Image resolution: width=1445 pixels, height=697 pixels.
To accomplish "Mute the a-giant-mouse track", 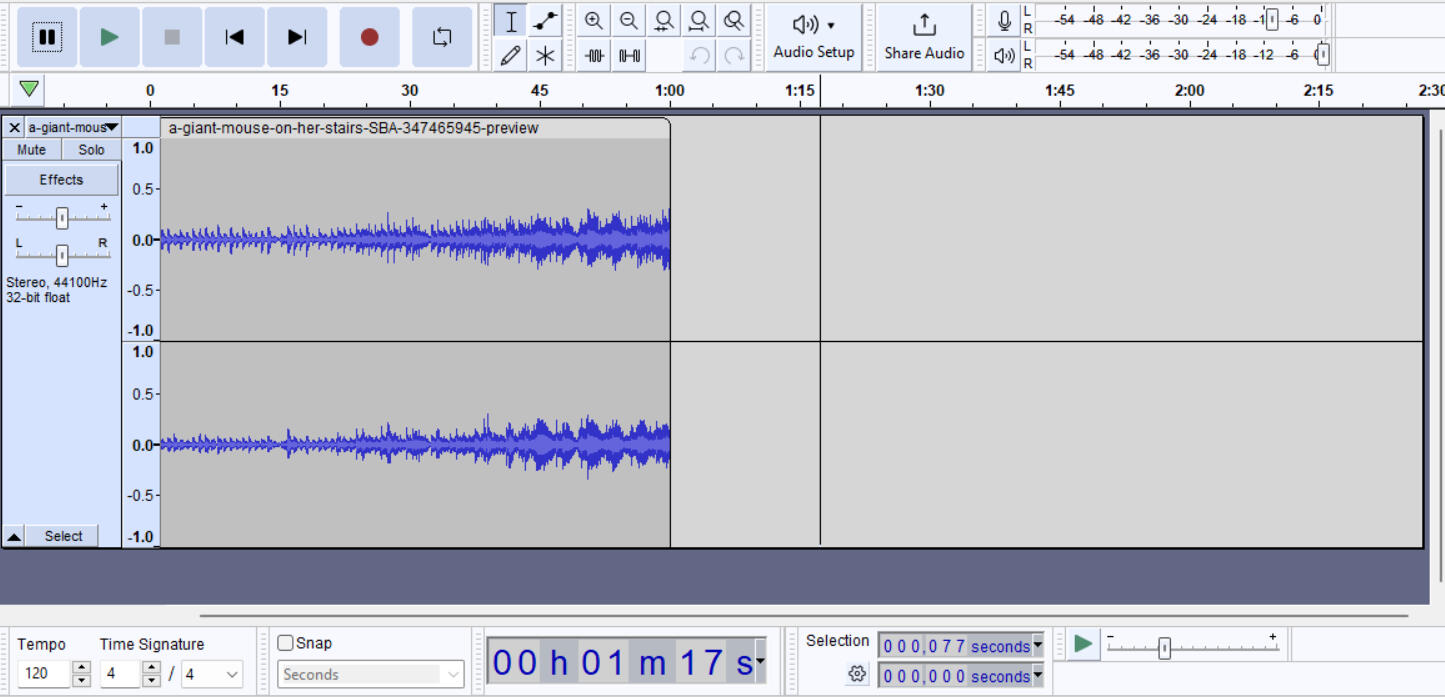I will point(31,150).
